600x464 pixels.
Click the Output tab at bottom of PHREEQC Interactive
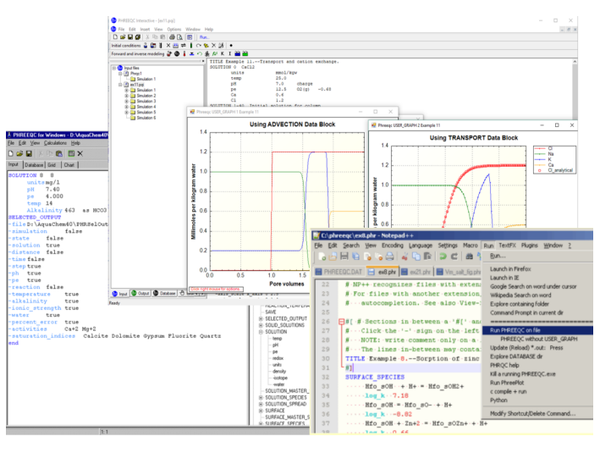(x=142, y=294)
